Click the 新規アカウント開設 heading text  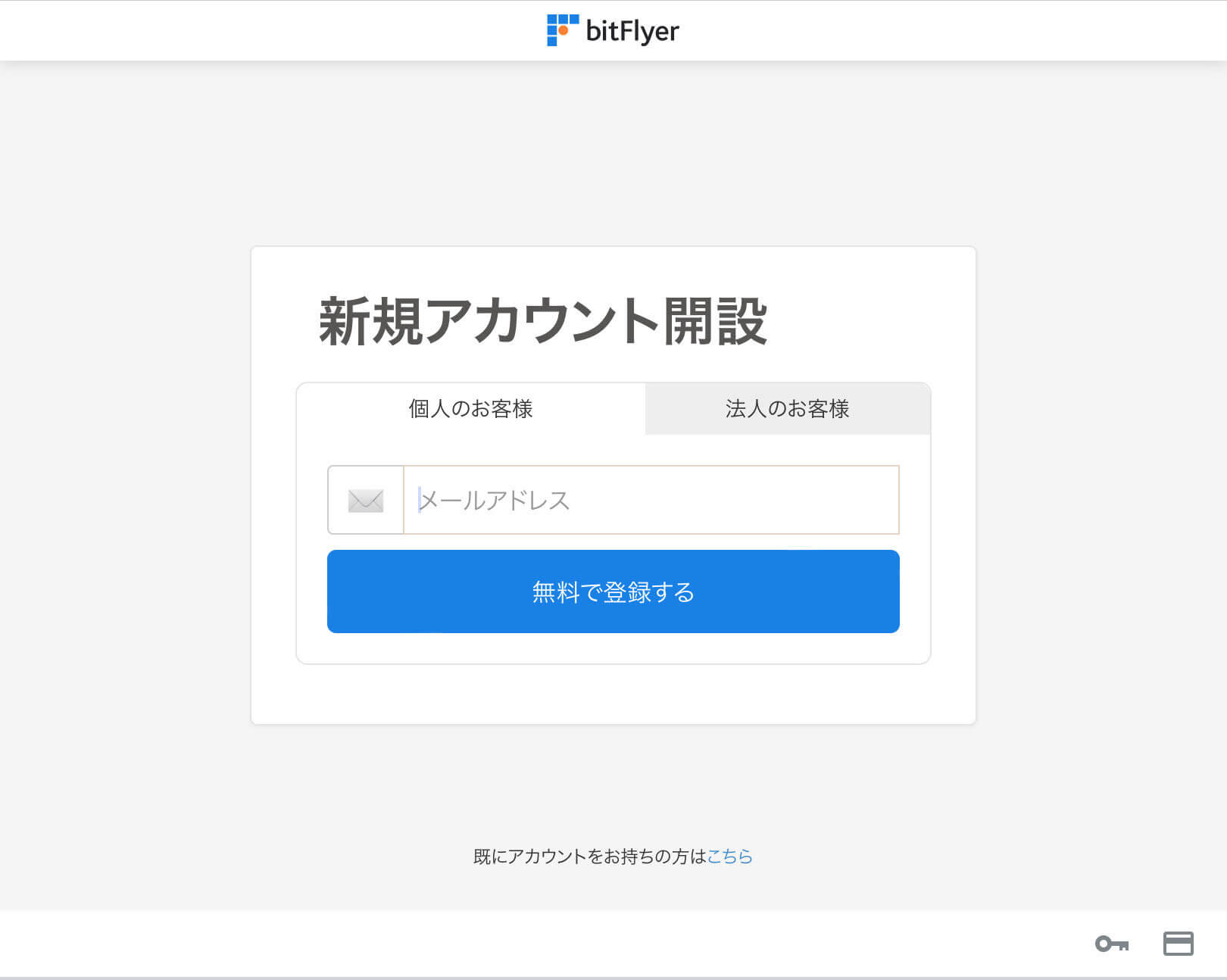(543, 322)
